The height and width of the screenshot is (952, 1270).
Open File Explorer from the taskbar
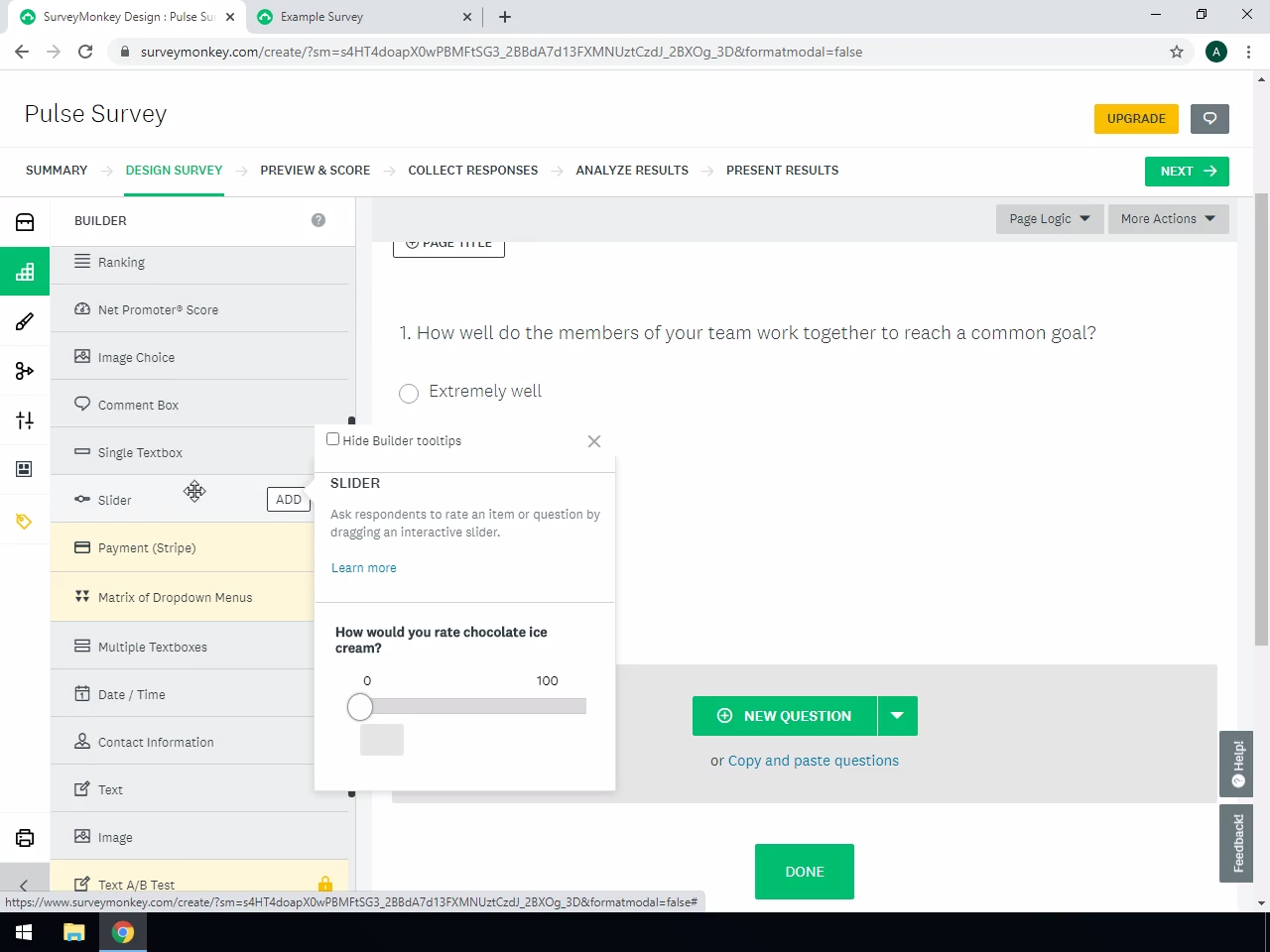(74, 932)
